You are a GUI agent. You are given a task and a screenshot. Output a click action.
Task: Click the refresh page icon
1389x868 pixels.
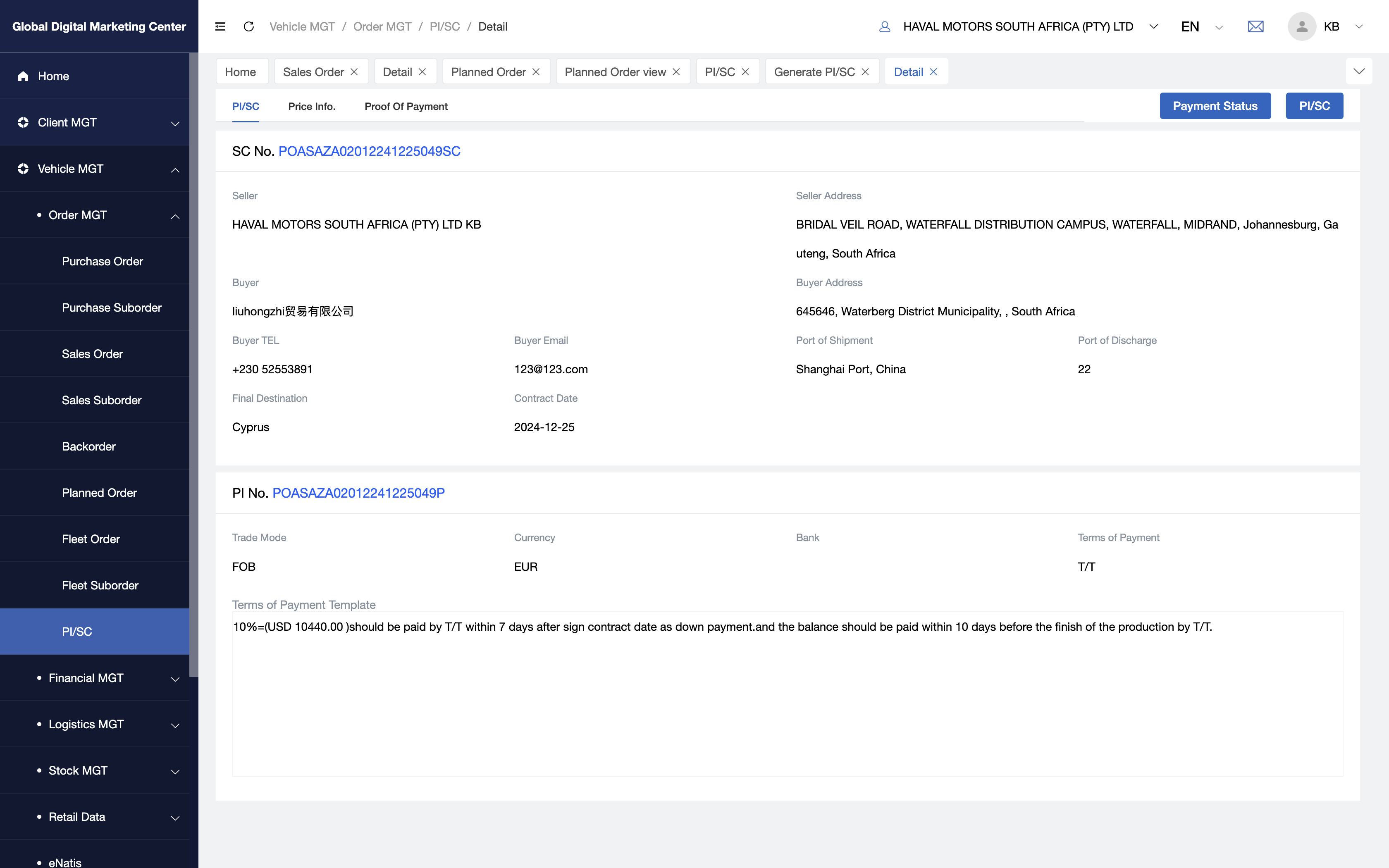tap(248, 26)
